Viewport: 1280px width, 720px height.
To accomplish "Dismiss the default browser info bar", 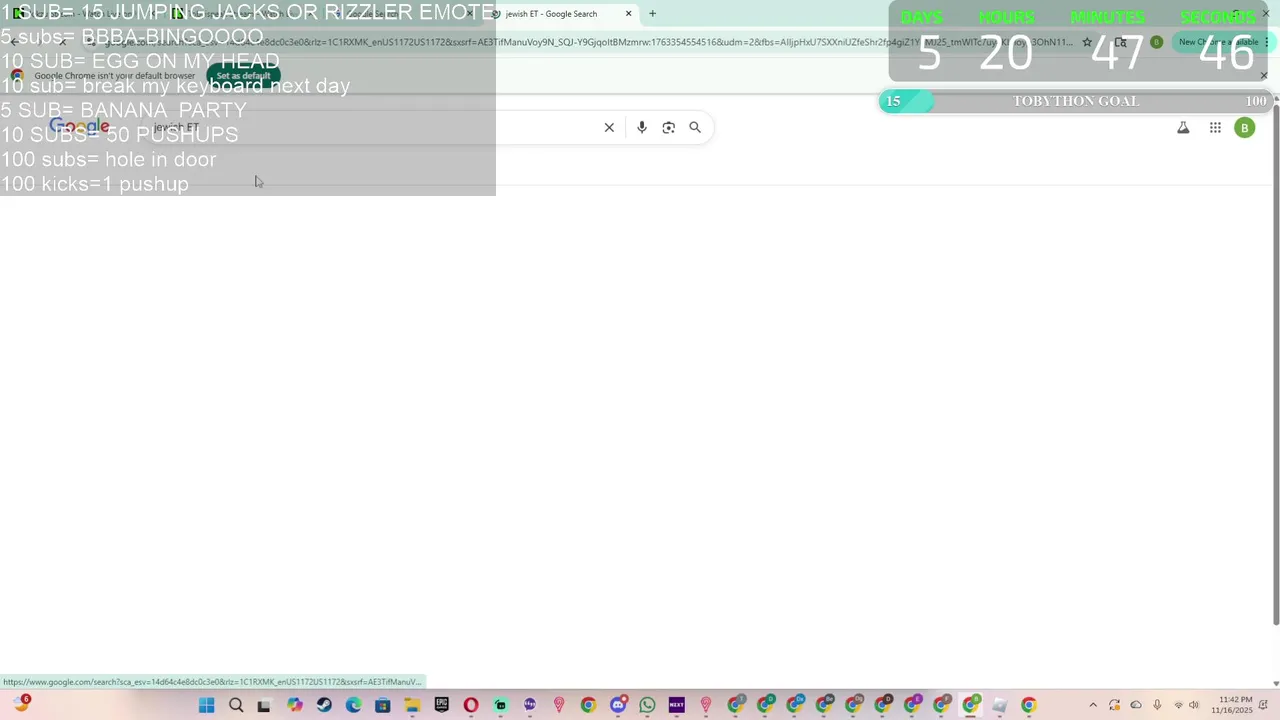I will point(1264,76).
